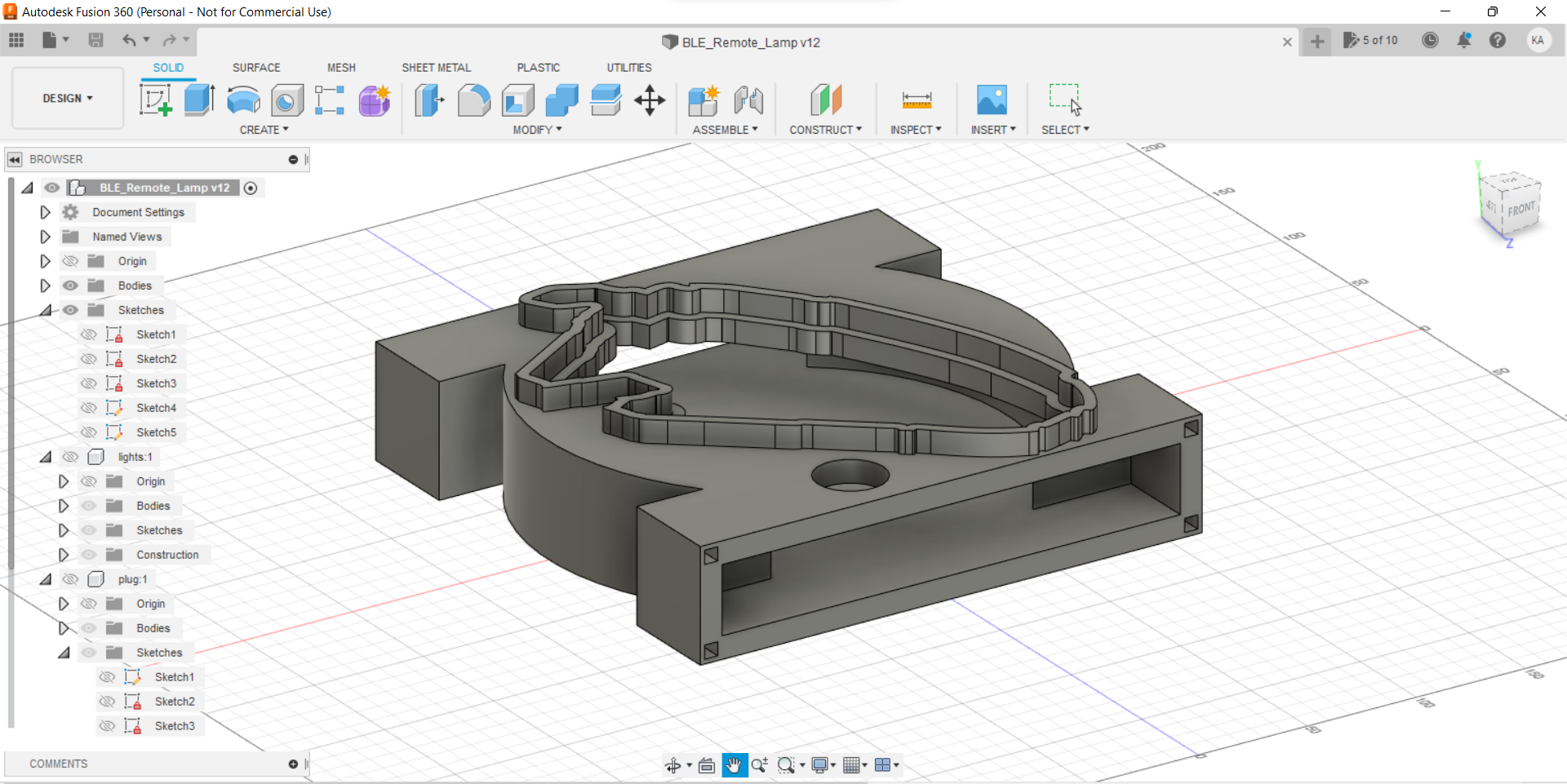1567x784 pixels.
Task: Switch to the SURFACE tab
Action: [x=256, y=68]
